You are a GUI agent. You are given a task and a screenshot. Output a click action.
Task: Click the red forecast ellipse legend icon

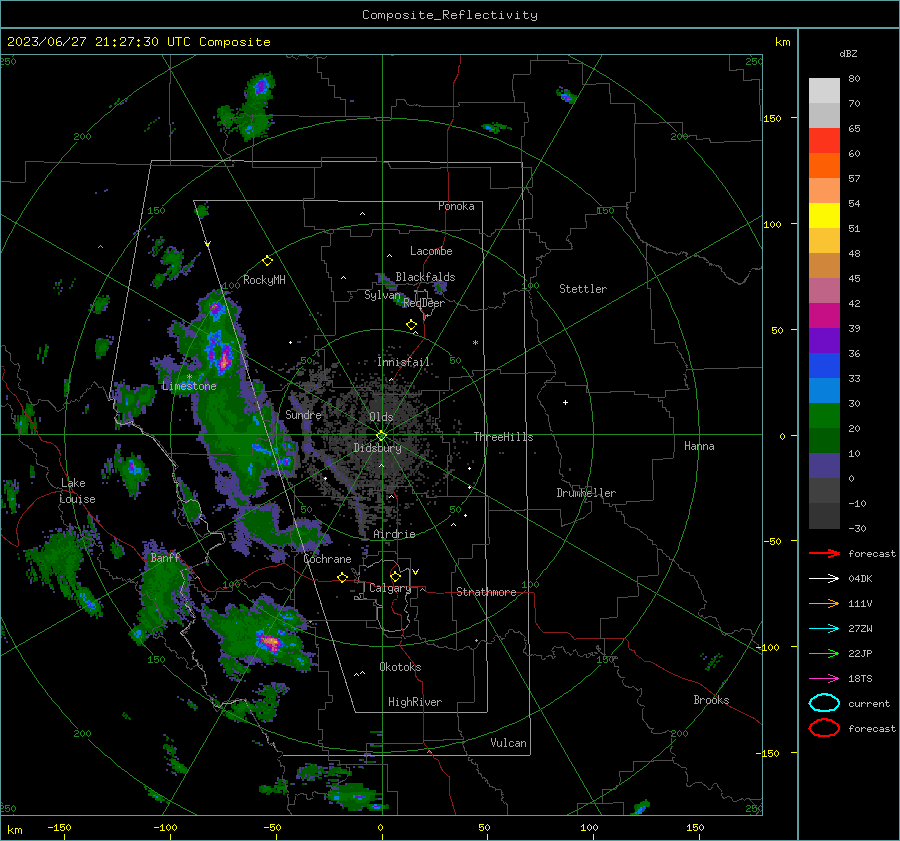[x=824, y=728]
